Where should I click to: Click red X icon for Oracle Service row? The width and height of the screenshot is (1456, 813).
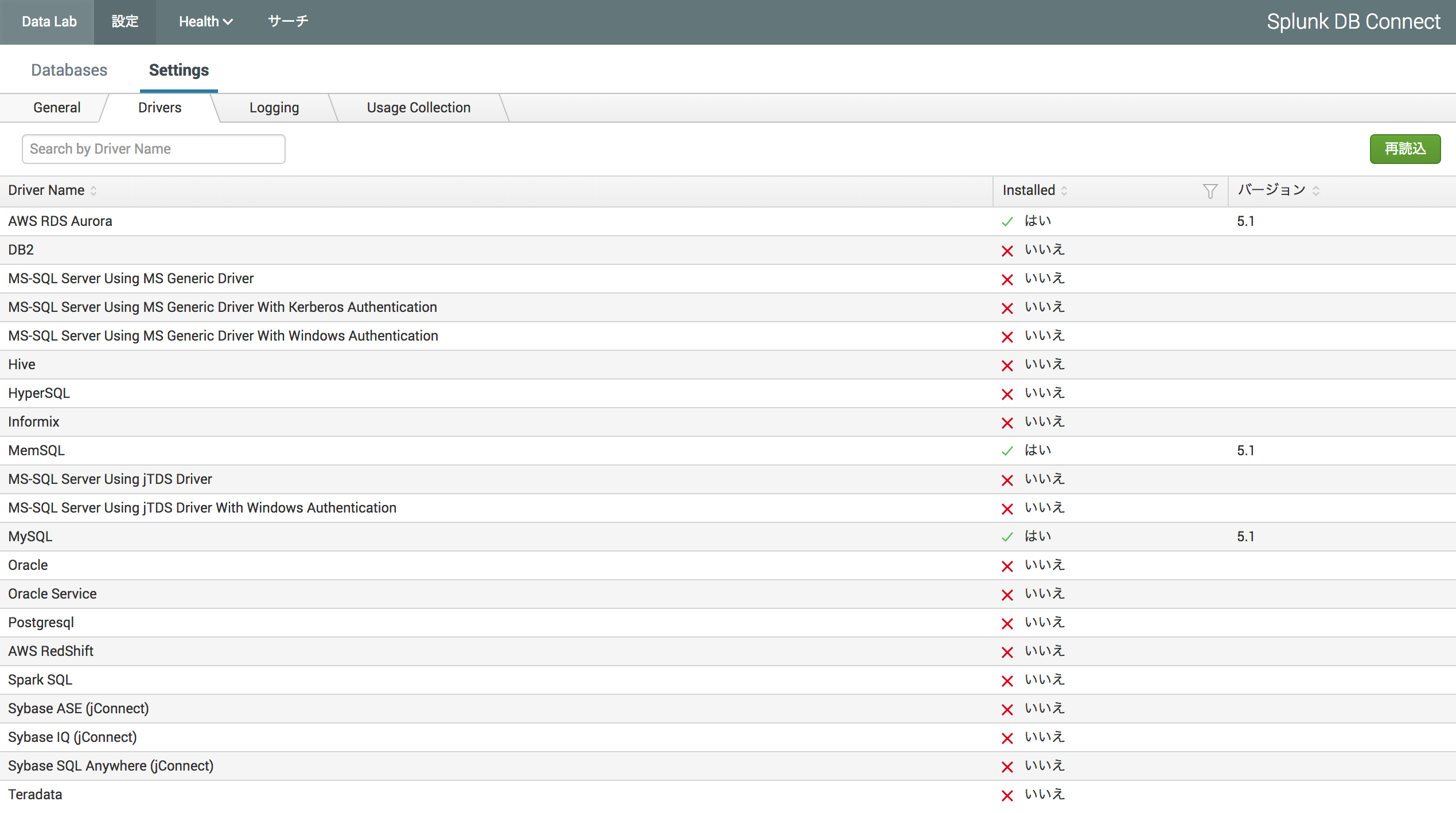tap(1007, 595)
